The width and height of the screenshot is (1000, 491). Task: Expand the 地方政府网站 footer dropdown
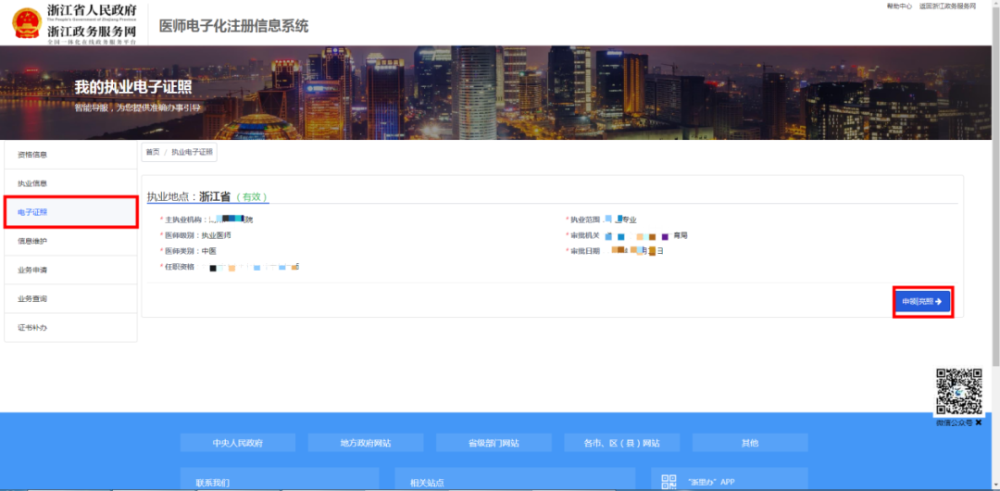[365, 443]
